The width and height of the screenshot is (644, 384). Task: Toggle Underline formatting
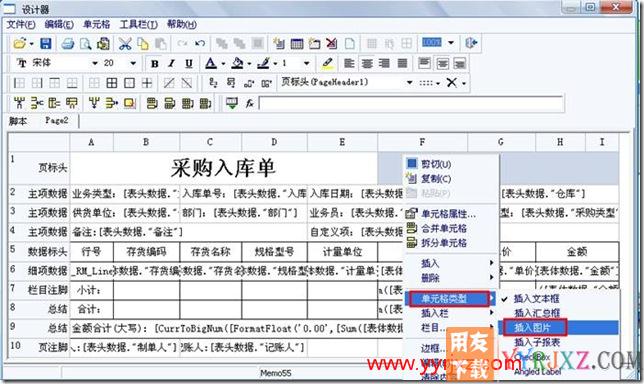coord(189,64)
